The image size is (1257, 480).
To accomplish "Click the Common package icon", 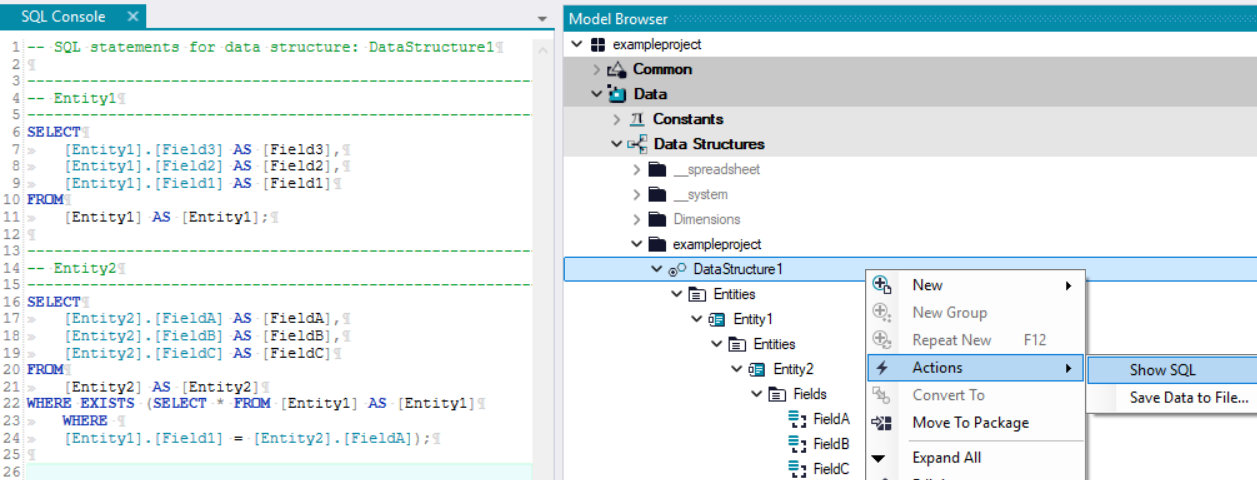I will [618, 69].
